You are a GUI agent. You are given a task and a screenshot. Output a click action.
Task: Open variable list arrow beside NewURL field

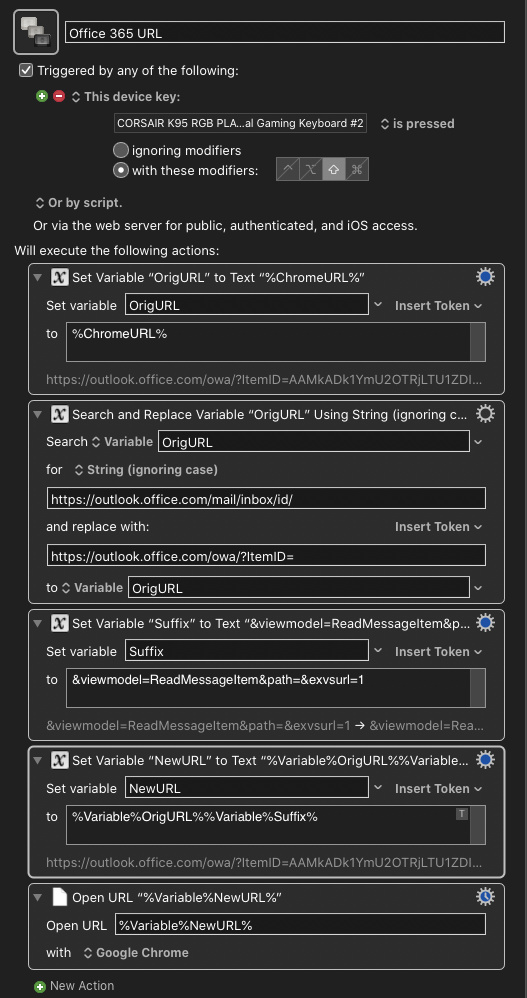(378, 788)
